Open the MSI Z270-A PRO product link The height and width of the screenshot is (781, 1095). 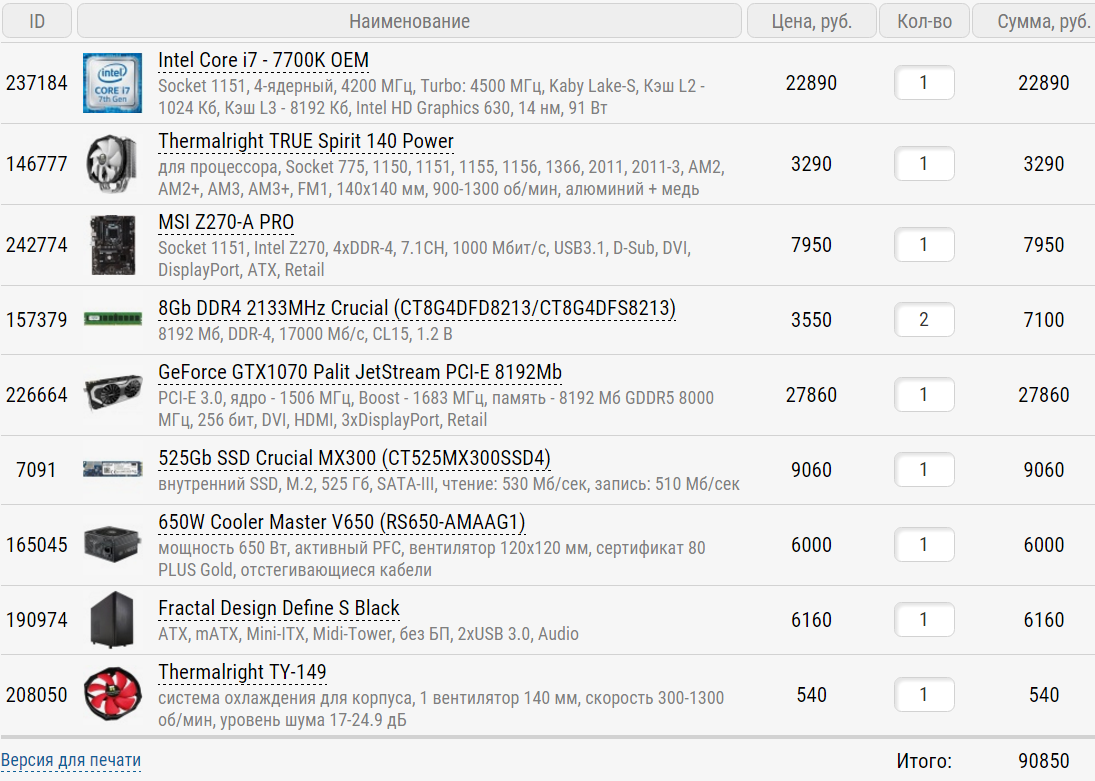point(226,223)
